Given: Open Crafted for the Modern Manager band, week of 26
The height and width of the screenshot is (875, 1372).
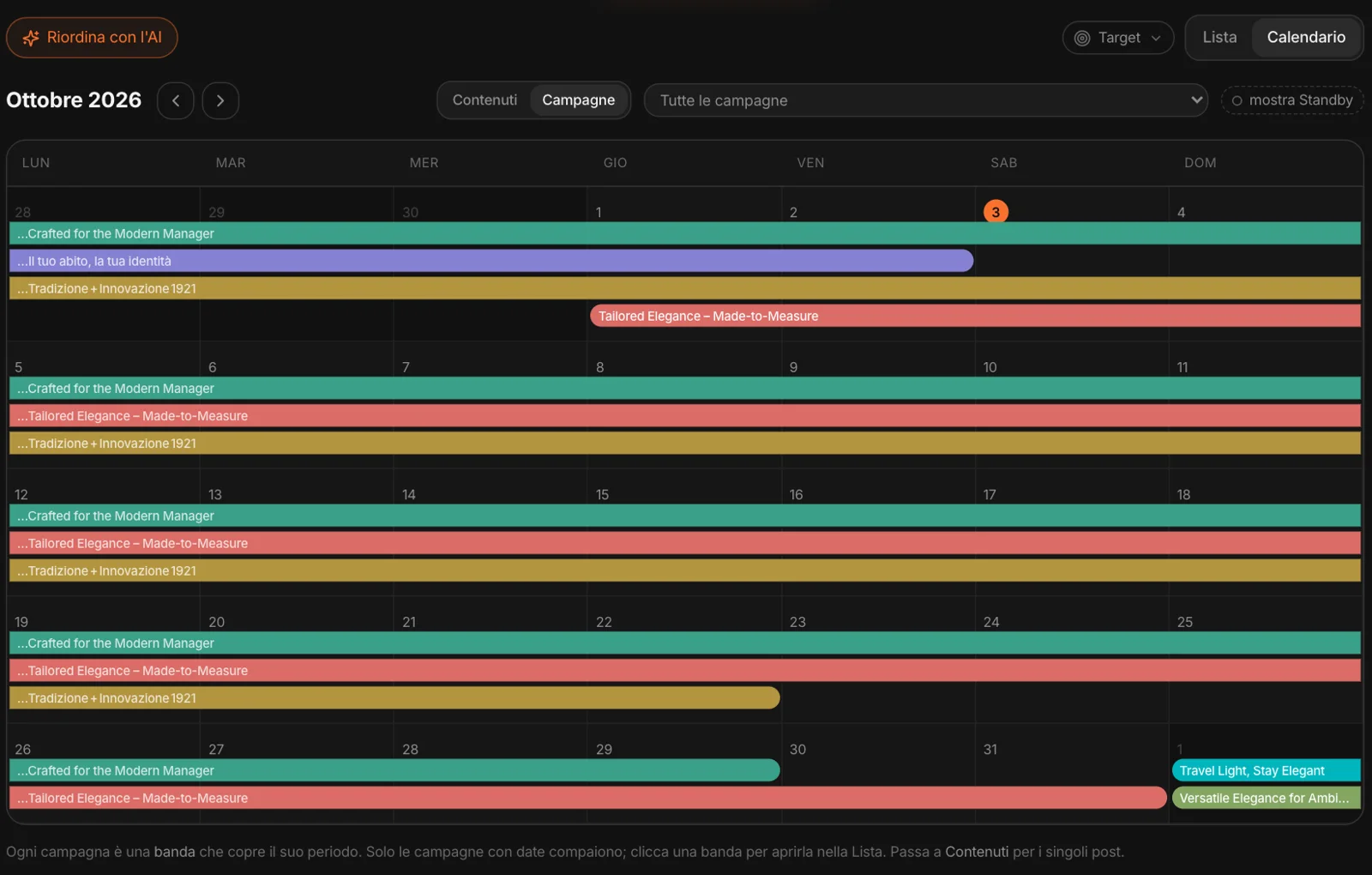Looking at the screenshot, I should pos(394,770).
